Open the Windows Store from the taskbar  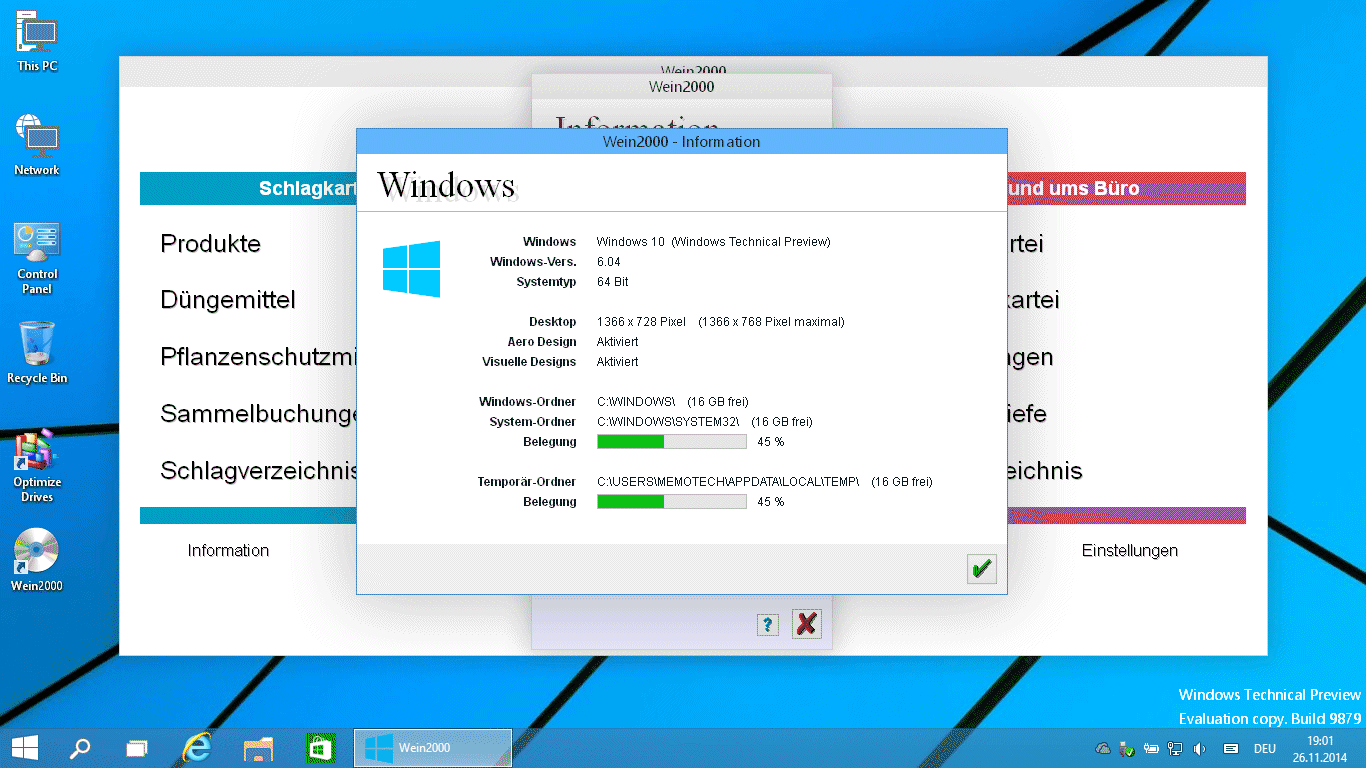pos(319,747)
